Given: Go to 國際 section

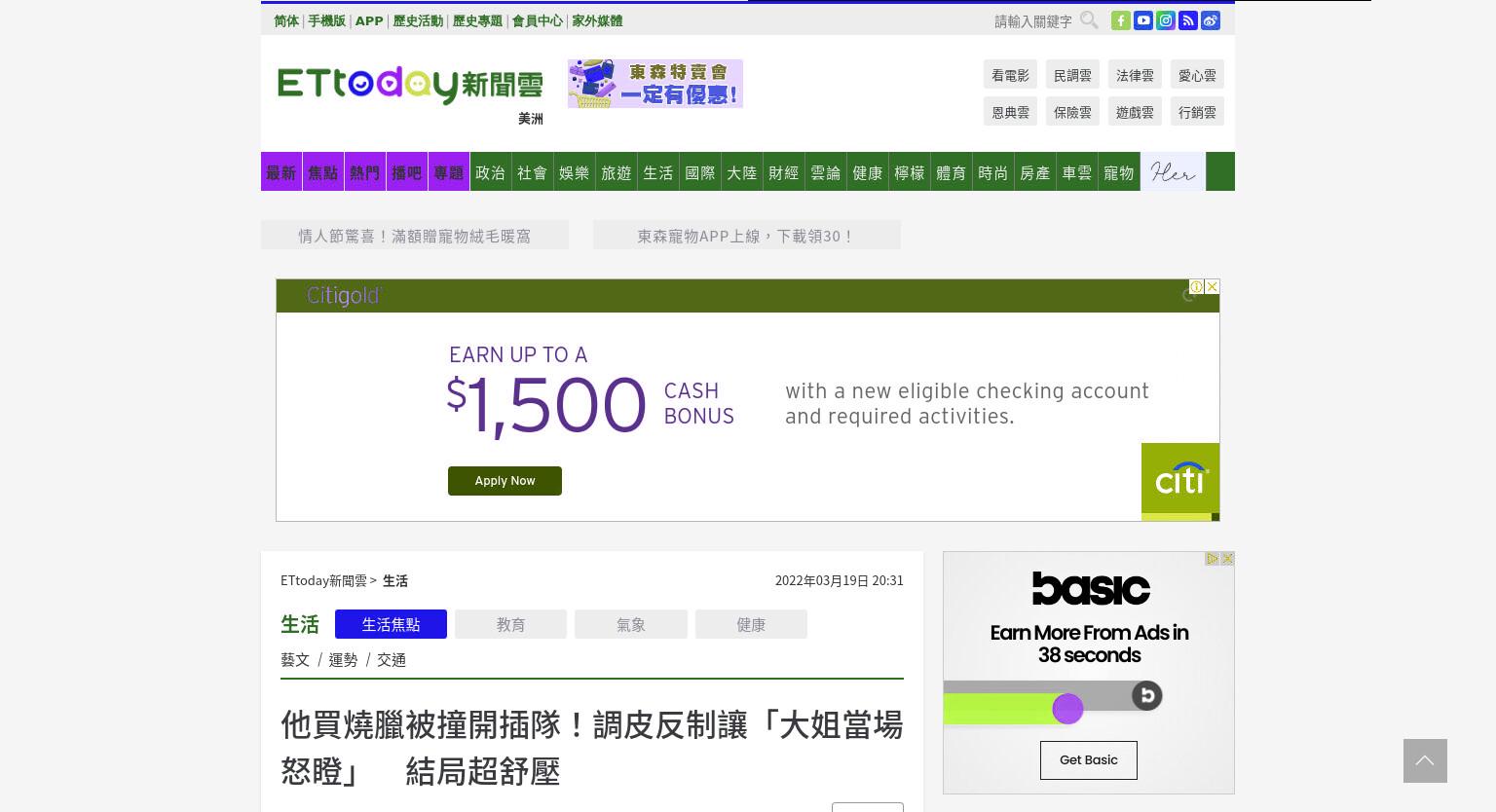Looking at the screenshot, I should pyautogui.click(x=700, y=172).
